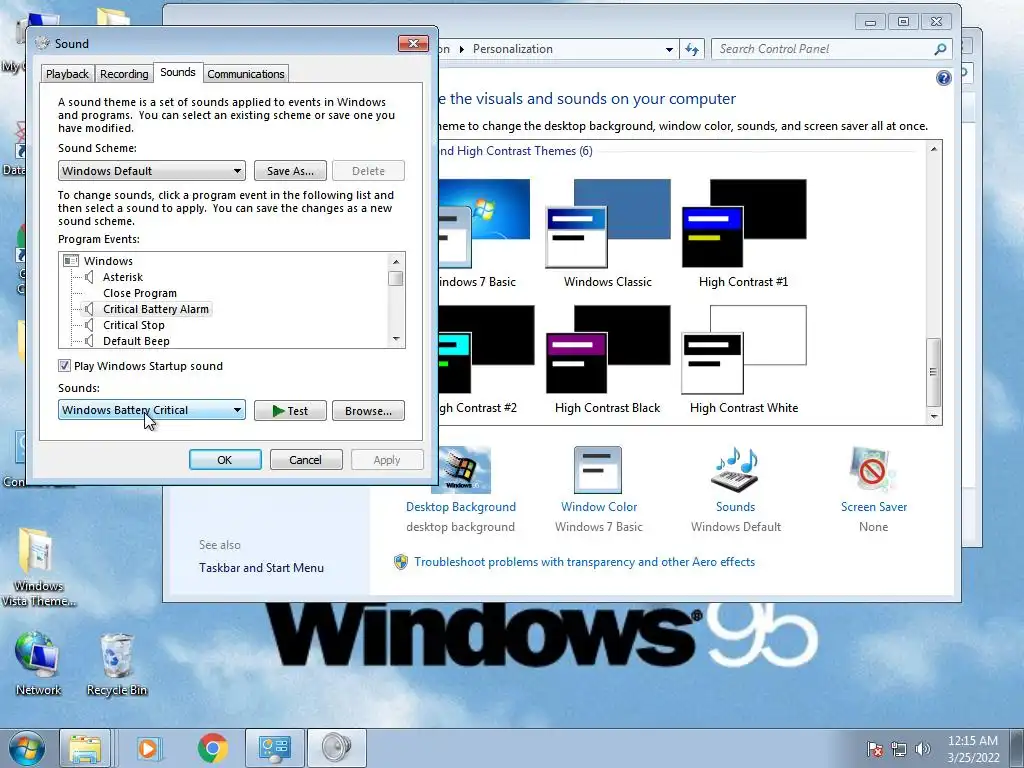Select the Default Beep event
Image resolution: width=1024 pixels, height=768 pixels.
point(136,341)
